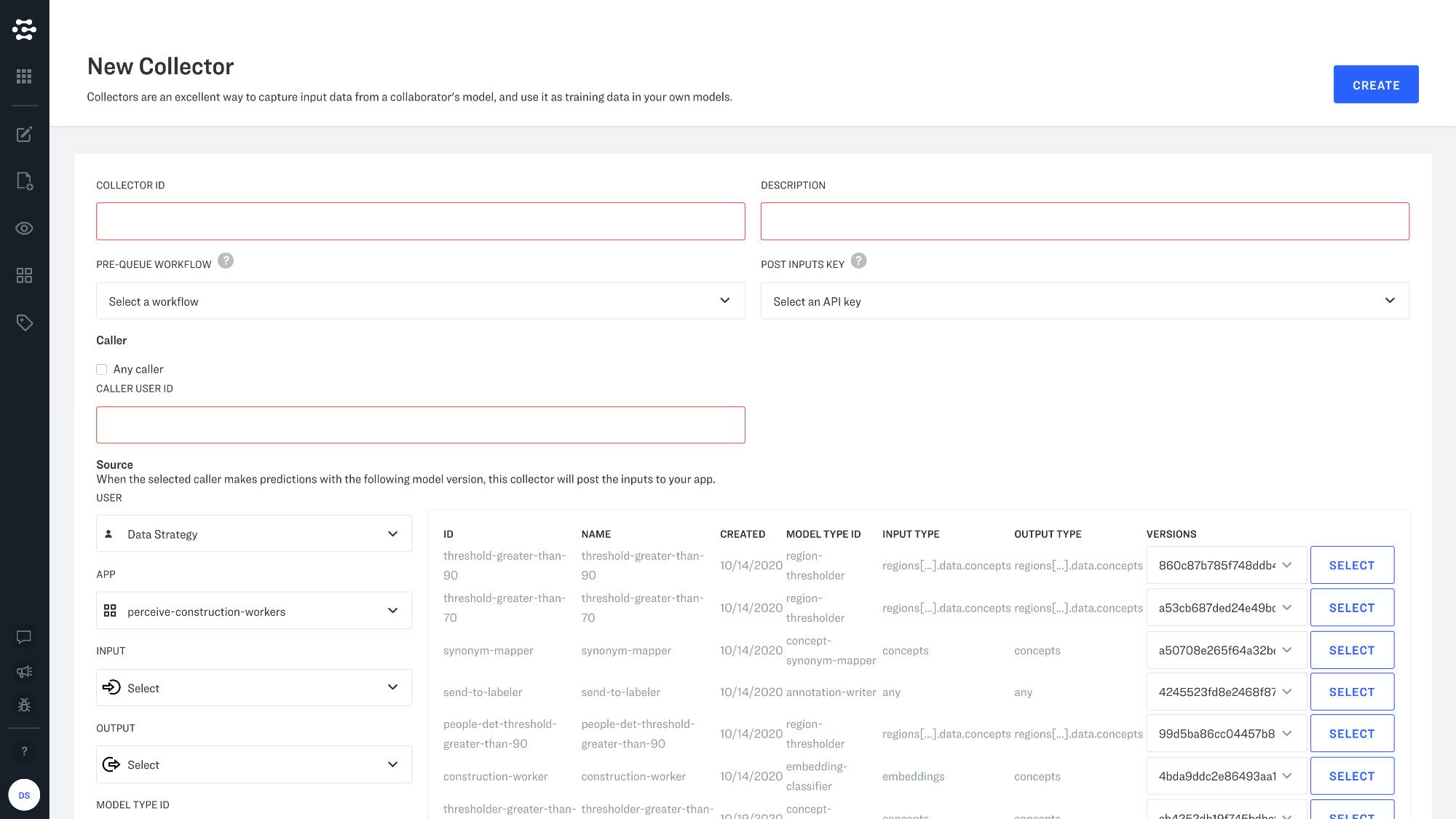This screenshot has width=1456, height=819.
Task: Expand the perceive-construction-workers app dropdown
Action: tap(254, 611)
